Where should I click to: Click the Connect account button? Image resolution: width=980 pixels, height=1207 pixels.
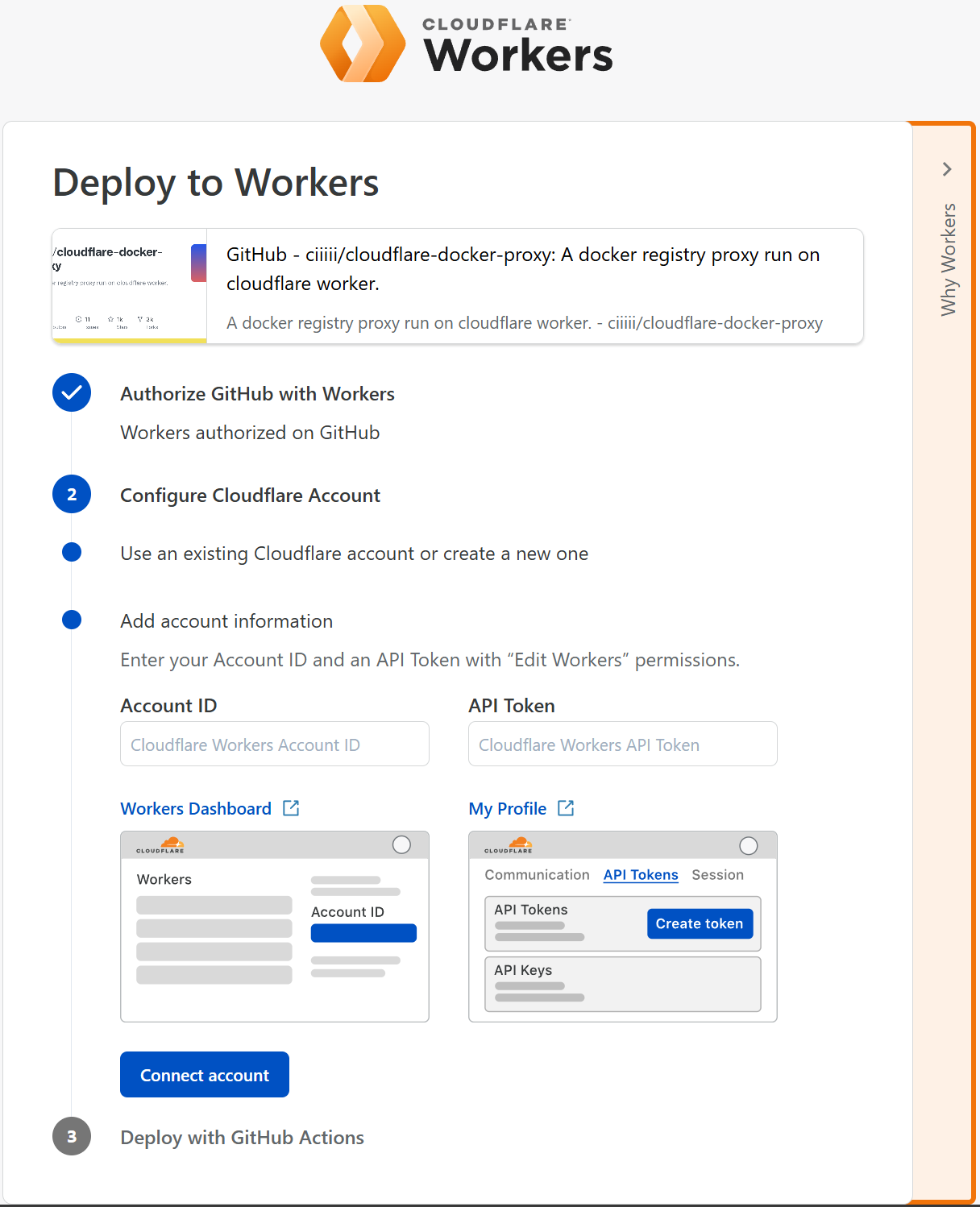(x=205, y=1075)
